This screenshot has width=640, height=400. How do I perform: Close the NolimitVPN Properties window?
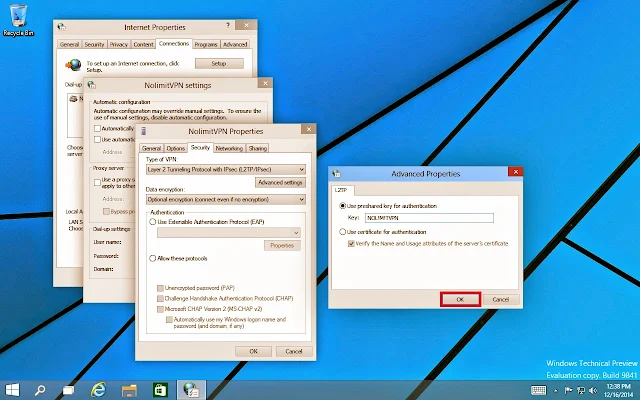coord(309,129)
